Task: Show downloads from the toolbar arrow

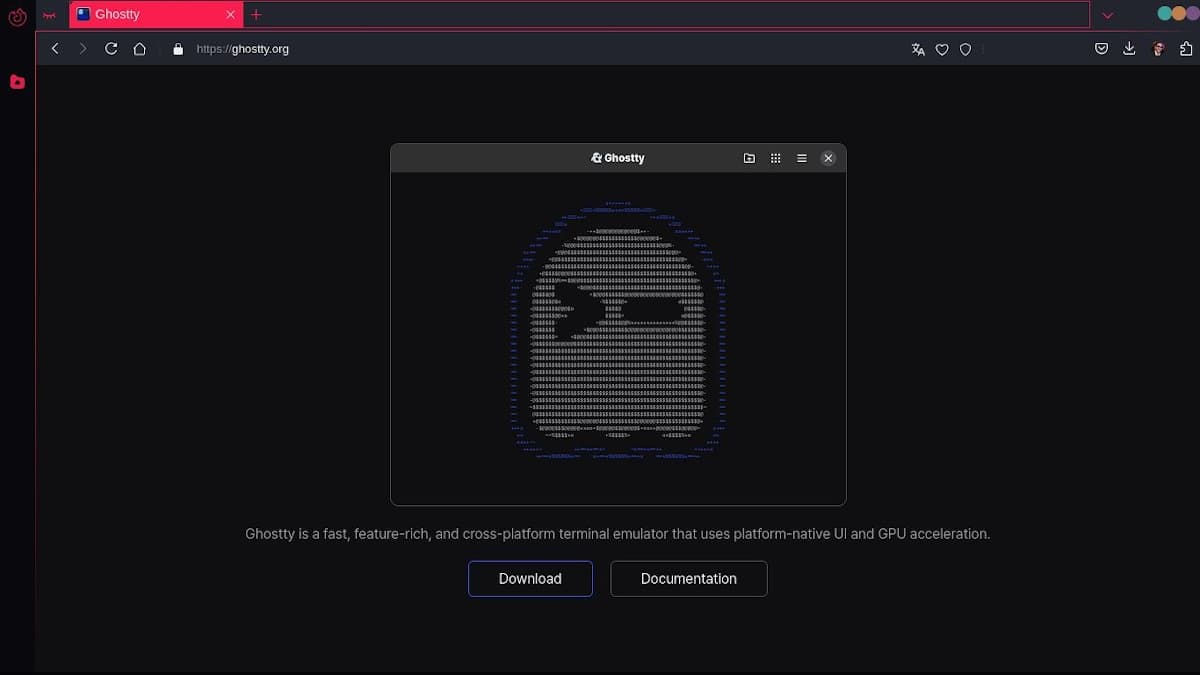Action: tap(1129, 48)
